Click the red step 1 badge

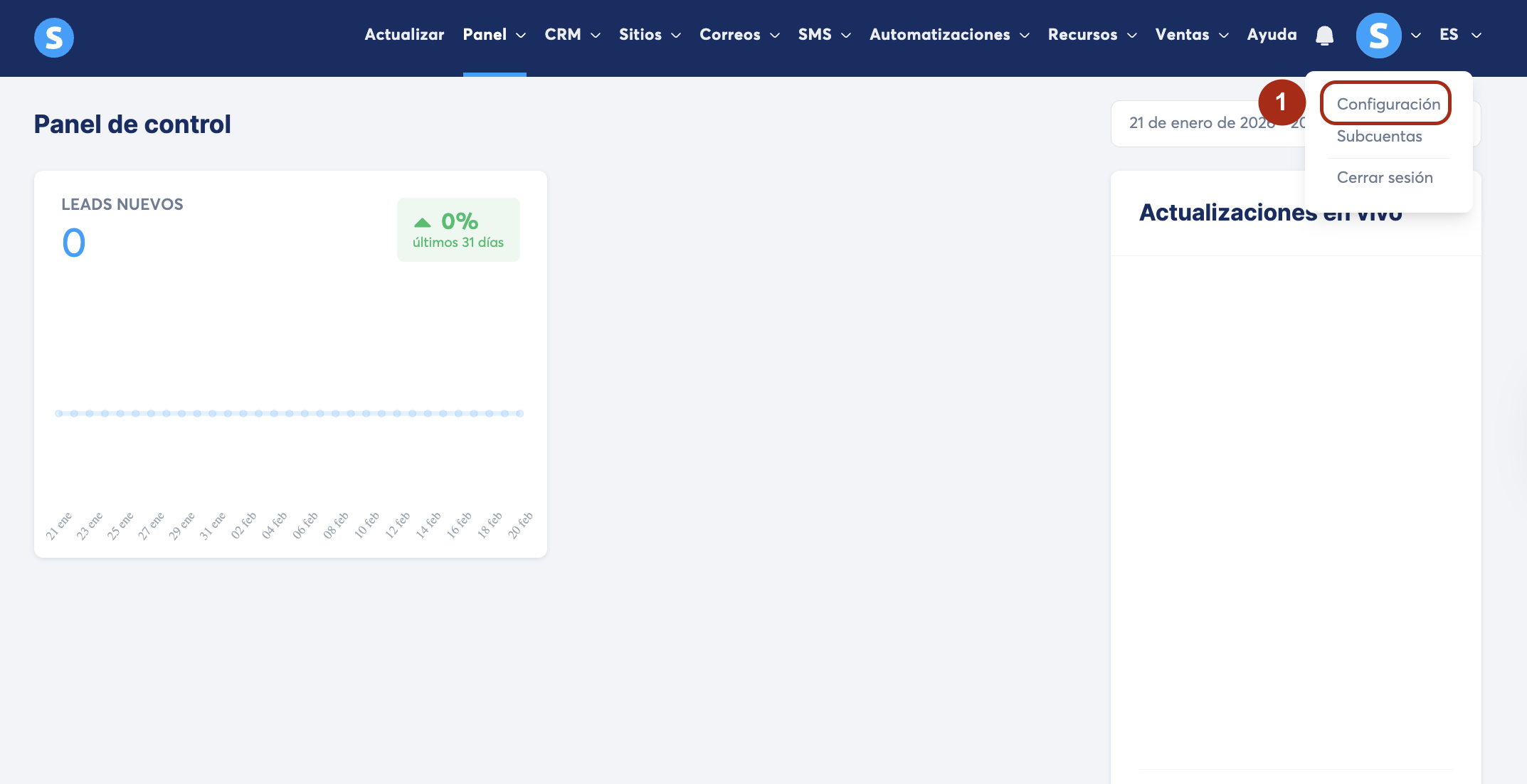(1282, 102)
